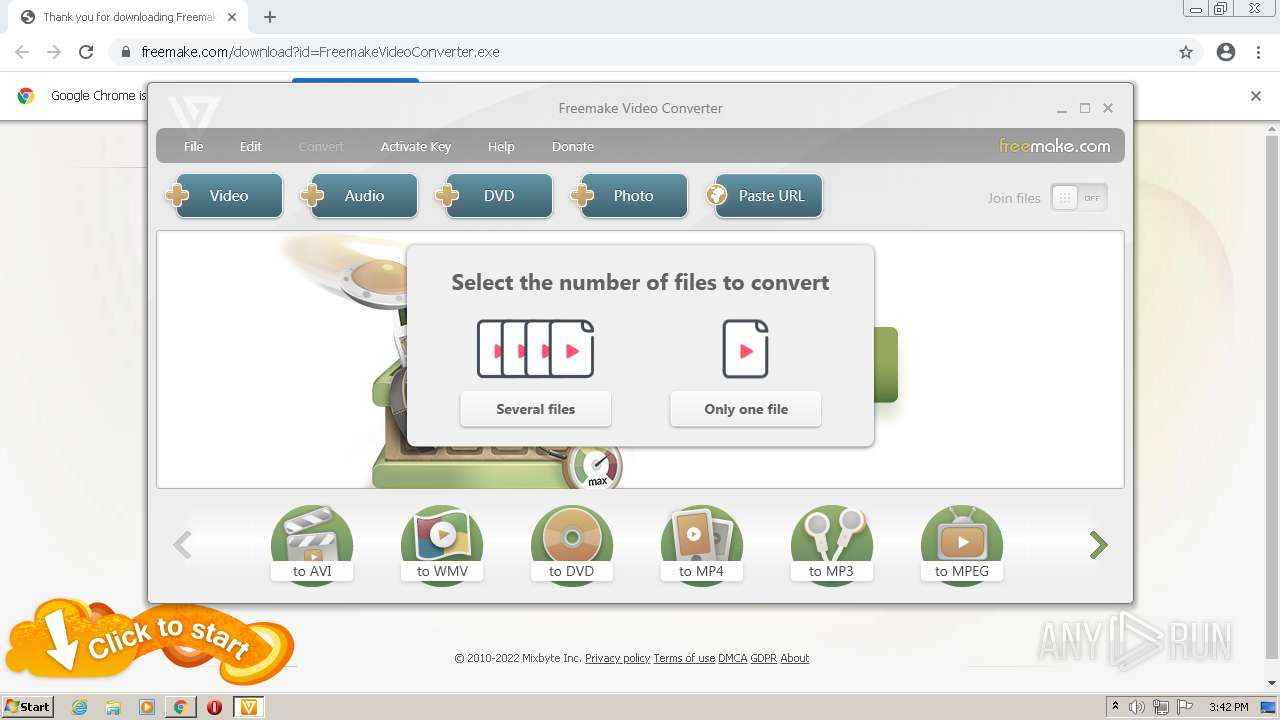
Task: Reload the page in Chrome
Action: click(86, 52)
